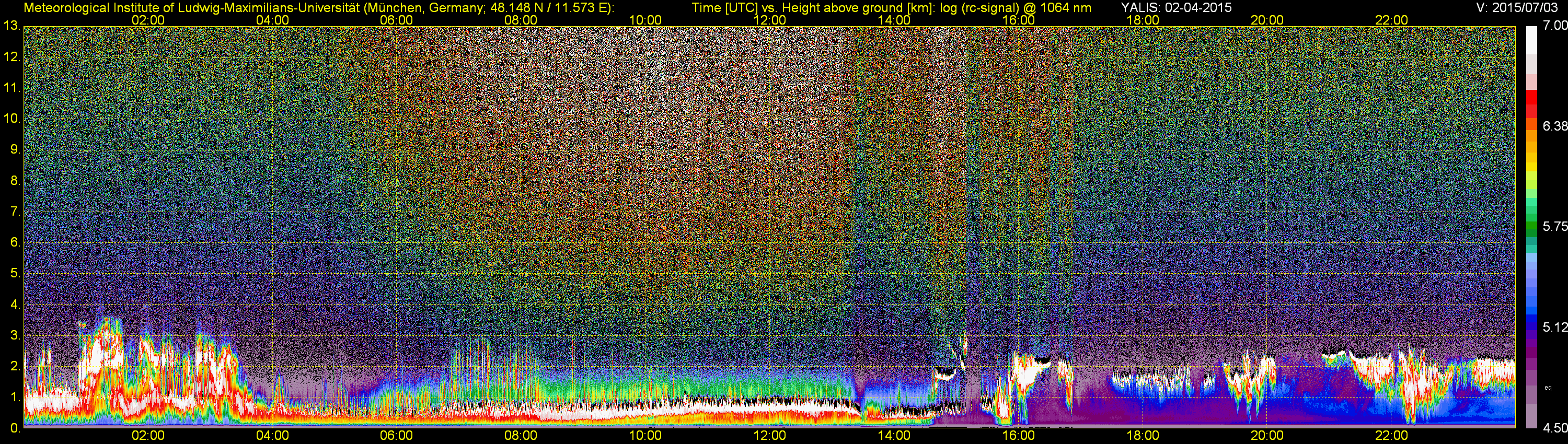Click the 02:00 label on top time axis
The width and height of the screenshot is (1568, 444).
point(148,20)
